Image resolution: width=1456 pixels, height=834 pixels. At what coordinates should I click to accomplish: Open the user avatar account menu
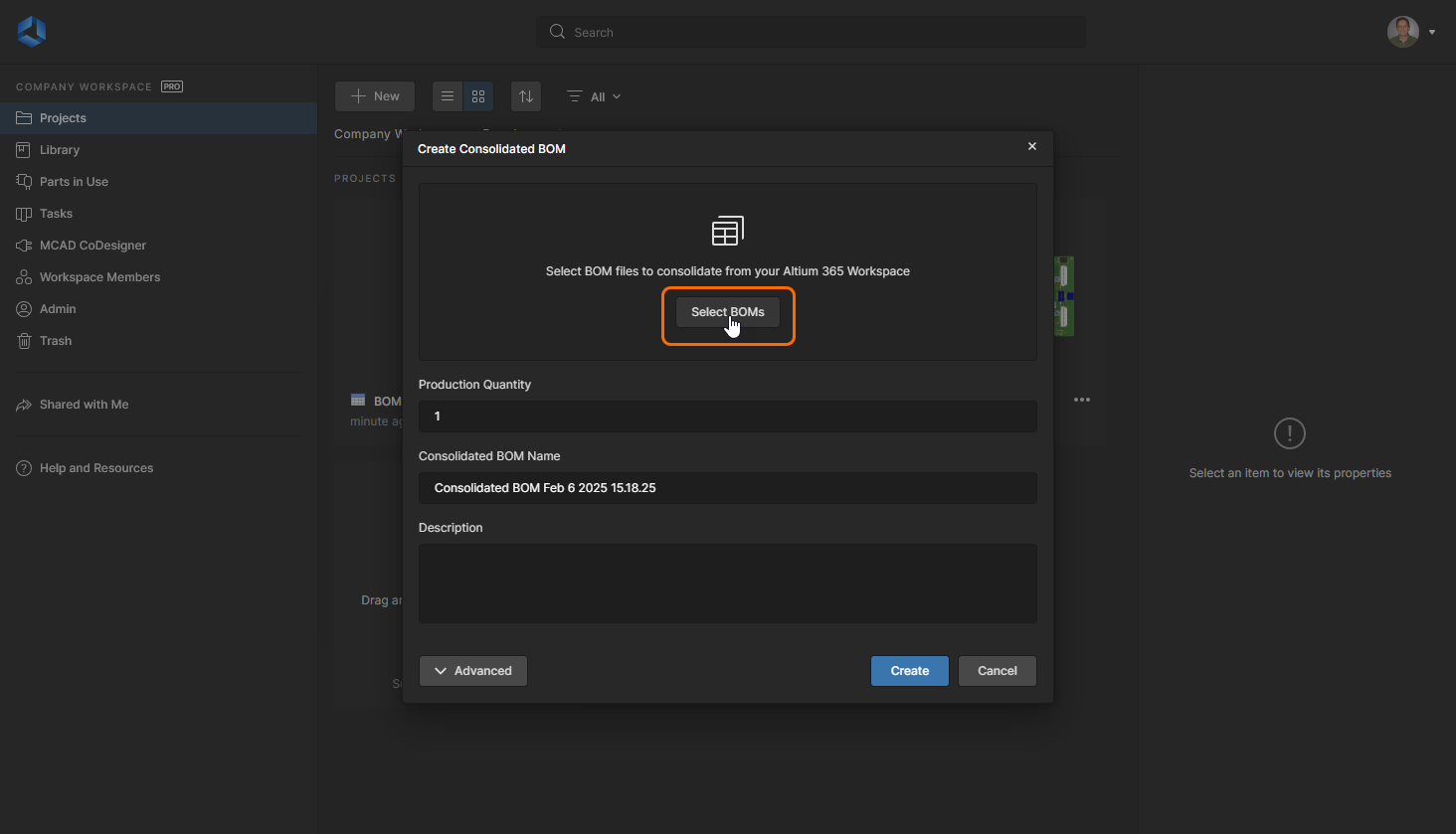click(x=1403, y=32)
